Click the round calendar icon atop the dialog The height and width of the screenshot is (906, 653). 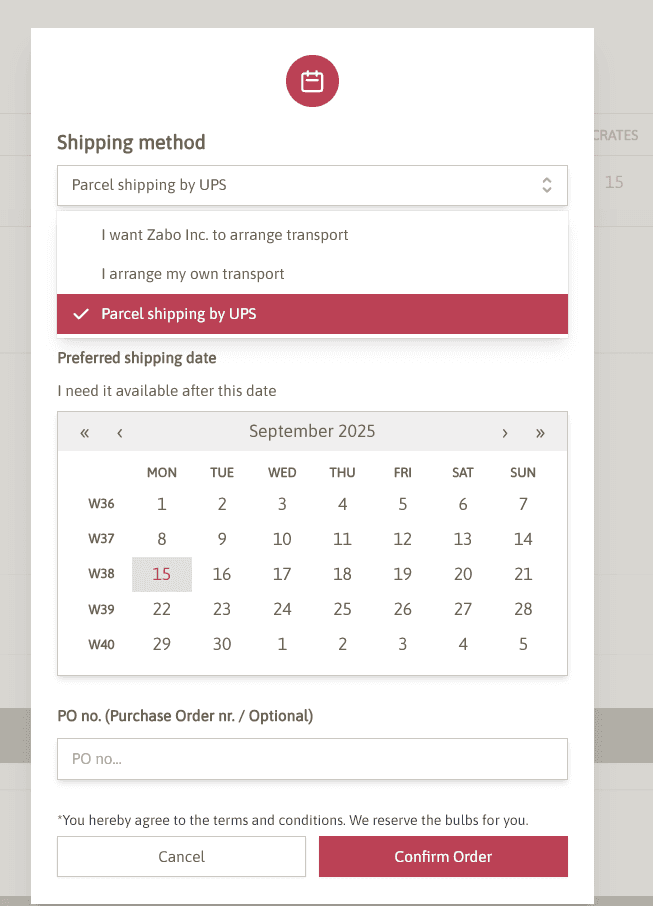[312, 81]
